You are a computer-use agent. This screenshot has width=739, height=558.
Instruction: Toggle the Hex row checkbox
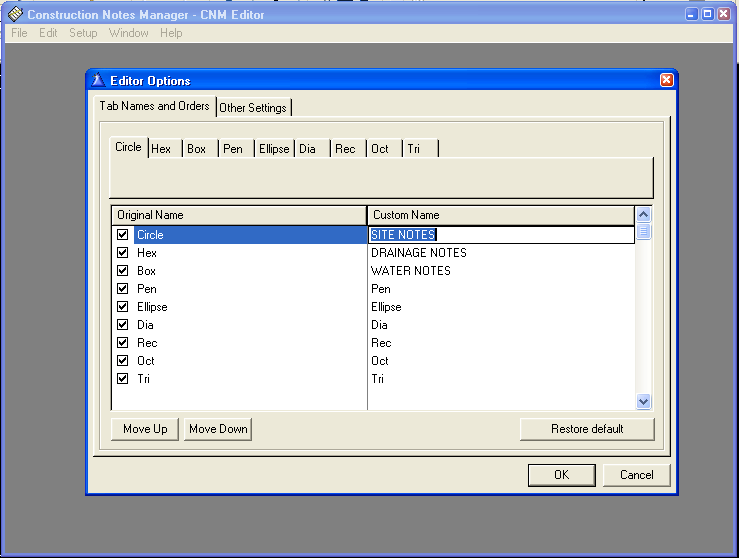(x=123, y=253)
